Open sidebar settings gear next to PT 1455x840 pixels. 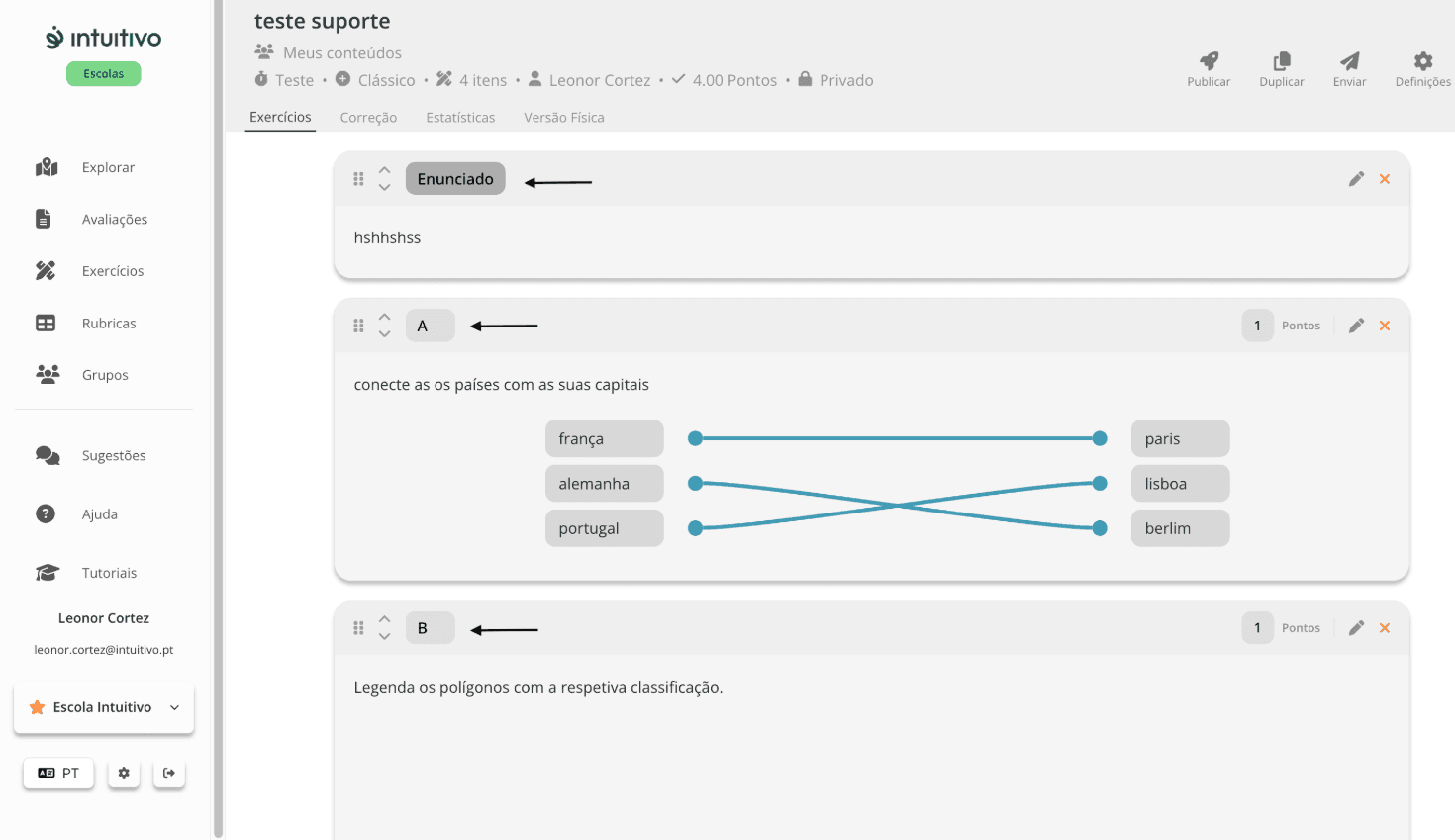click(124, 773)
